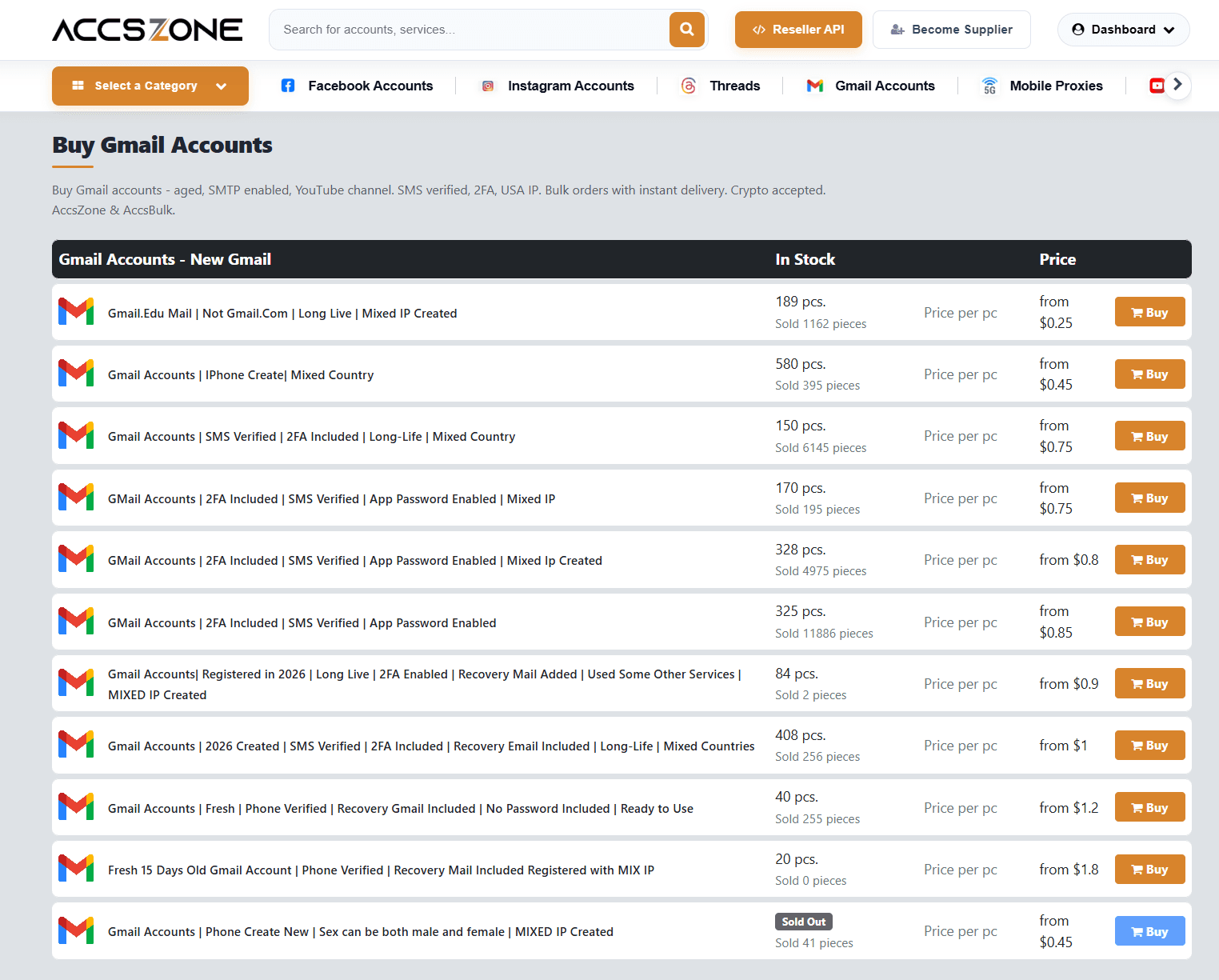This screenshot has width=1219, height=980.
Task: Click Gmail icon for App Password Enabled Mixed IP row
Action: [76, 498]
